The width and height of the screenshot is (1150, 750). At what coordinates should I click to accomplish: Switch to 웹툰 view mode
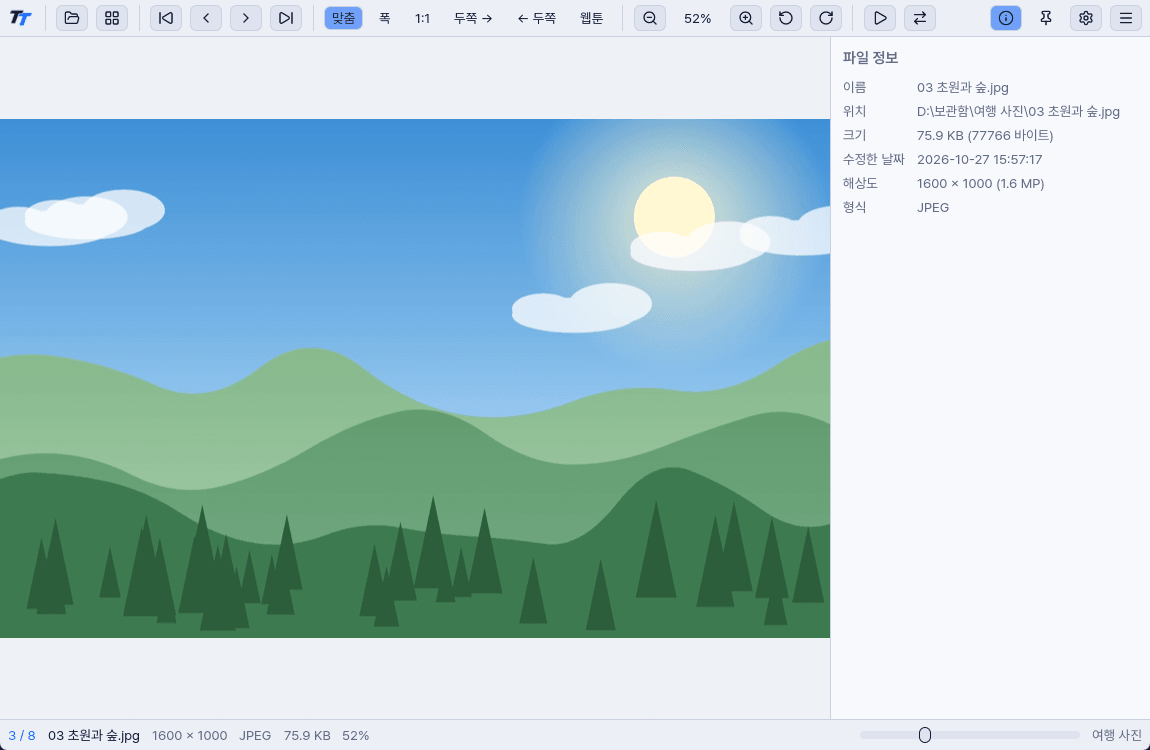point(591,18)
